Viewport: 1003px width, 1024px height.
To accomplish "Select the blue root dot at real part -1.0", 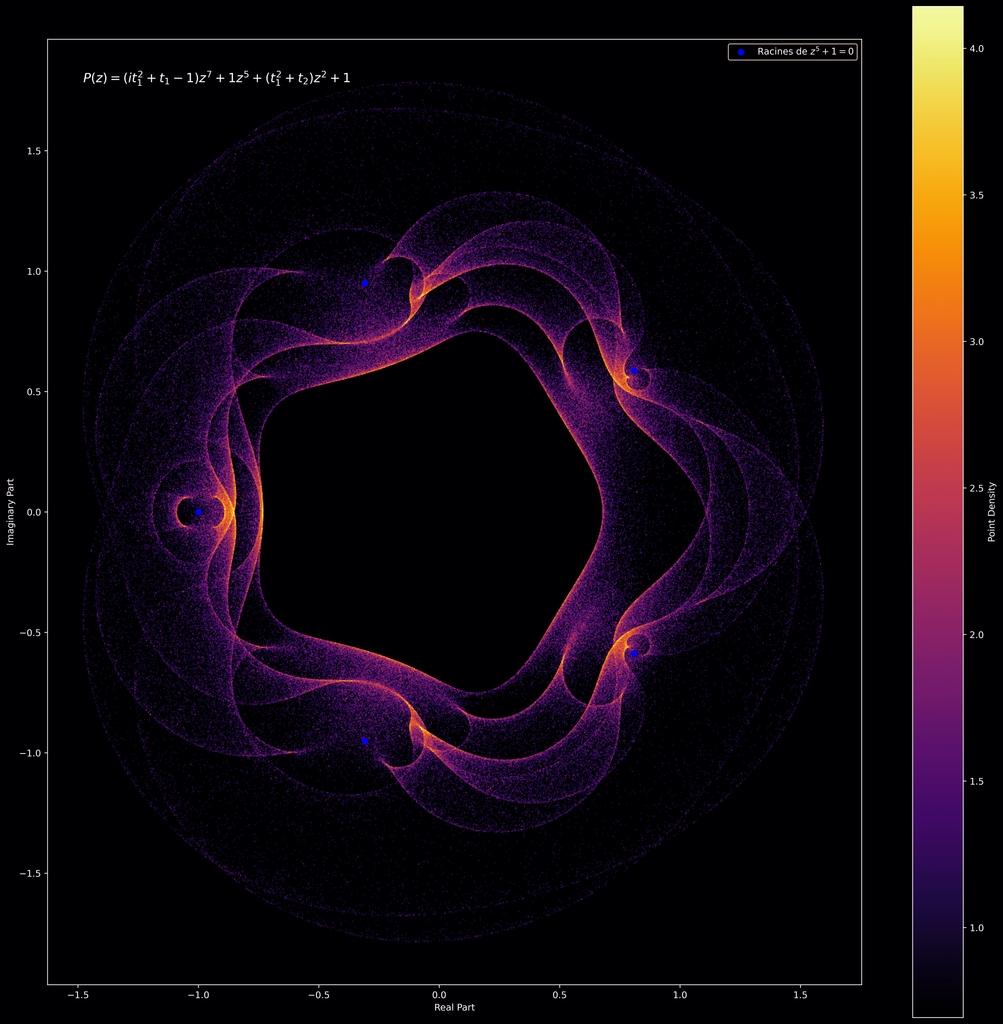I will (199, 512).
